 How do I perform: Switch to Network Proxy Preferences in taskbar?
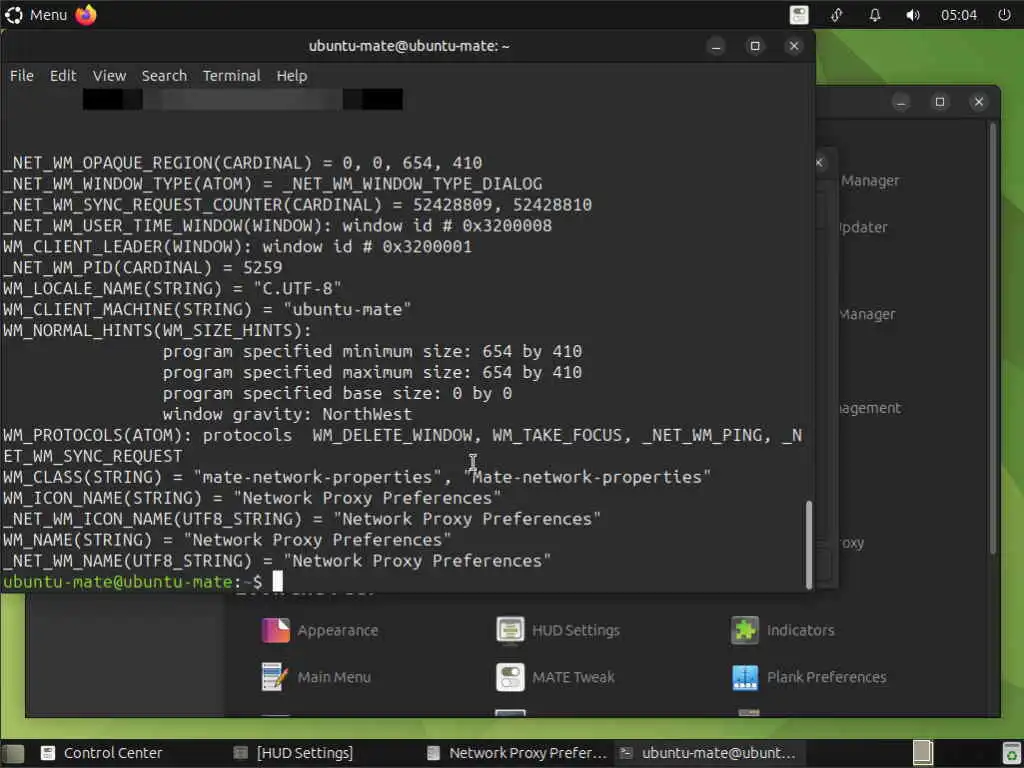click(517, 753)
